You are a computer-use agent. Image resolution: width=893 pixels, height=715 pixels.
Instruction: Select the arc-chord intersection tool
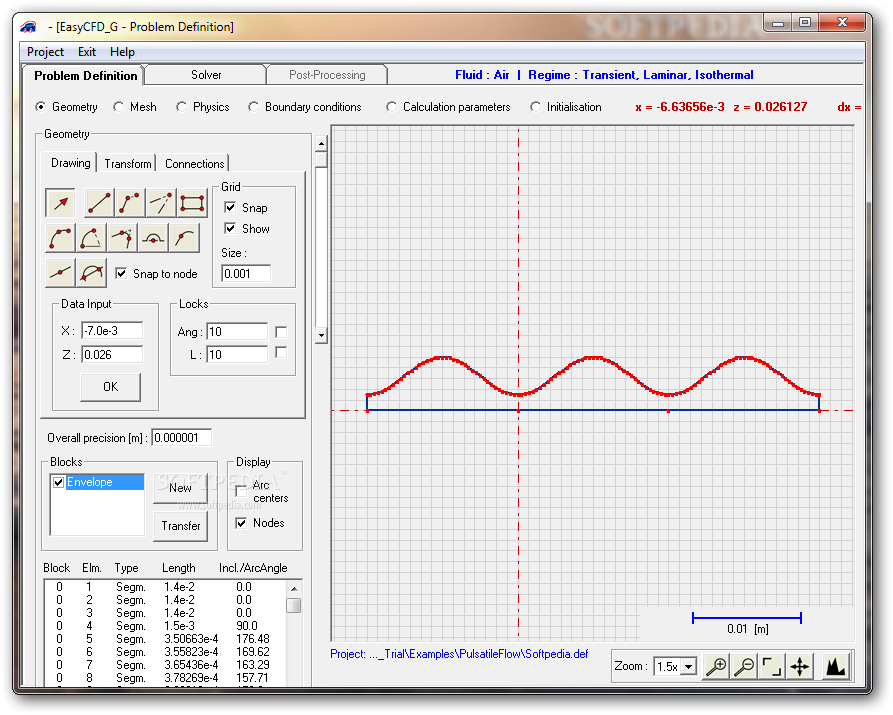pos(91,273)
